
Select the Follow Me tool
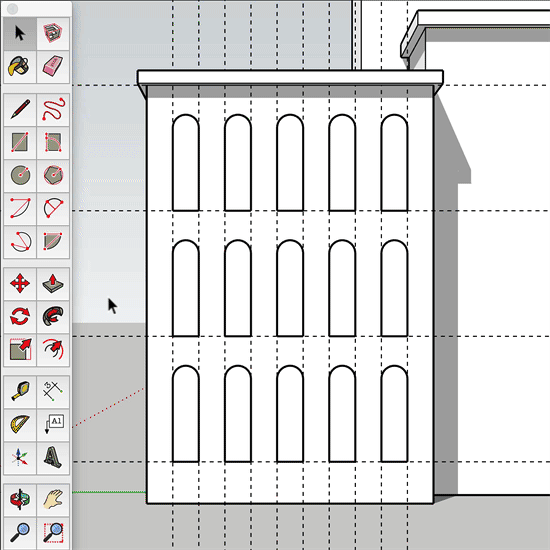click(x=53, y=316)
